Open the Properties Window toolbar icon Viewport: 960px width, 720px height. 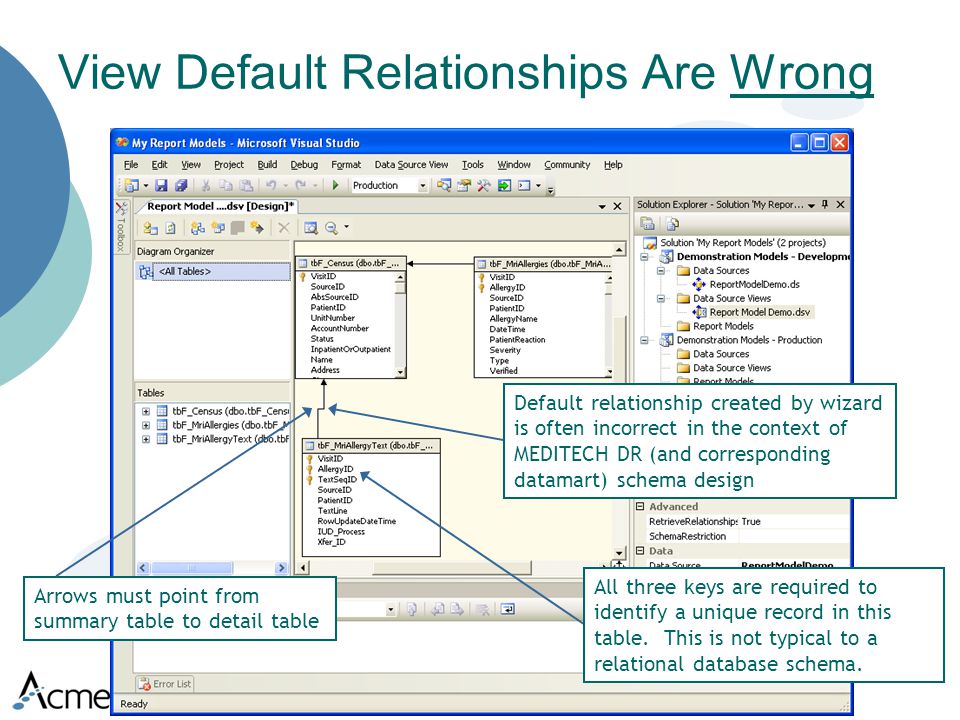tap(463, 185)
